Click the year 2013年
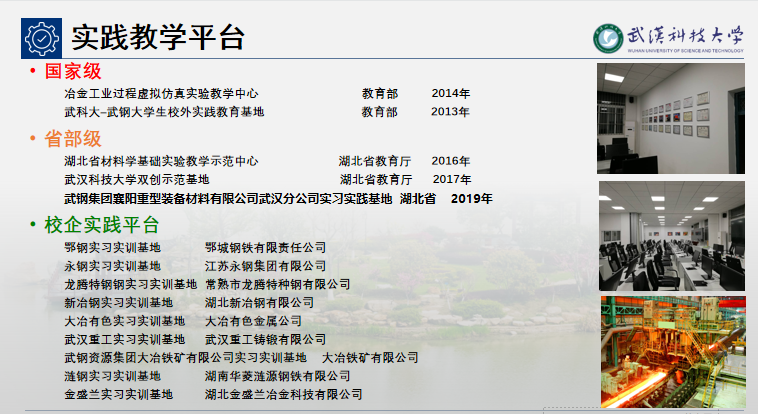Viewport: 758px width, 414px height. click(x=451, y=112)
